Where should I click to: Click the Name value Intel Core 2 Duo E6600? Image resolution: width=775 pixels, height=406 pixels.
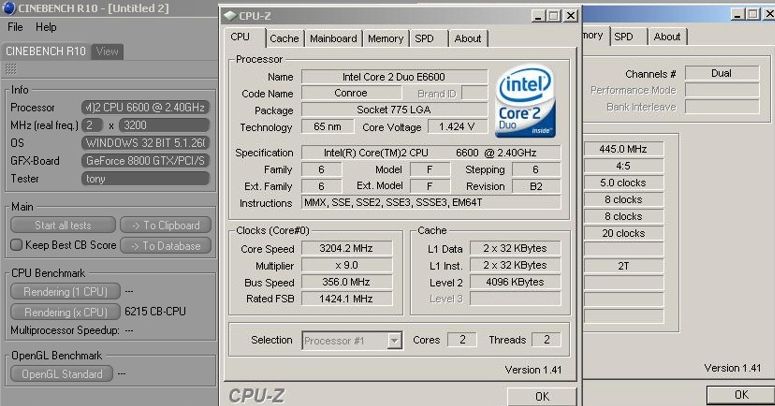(394, 77)
